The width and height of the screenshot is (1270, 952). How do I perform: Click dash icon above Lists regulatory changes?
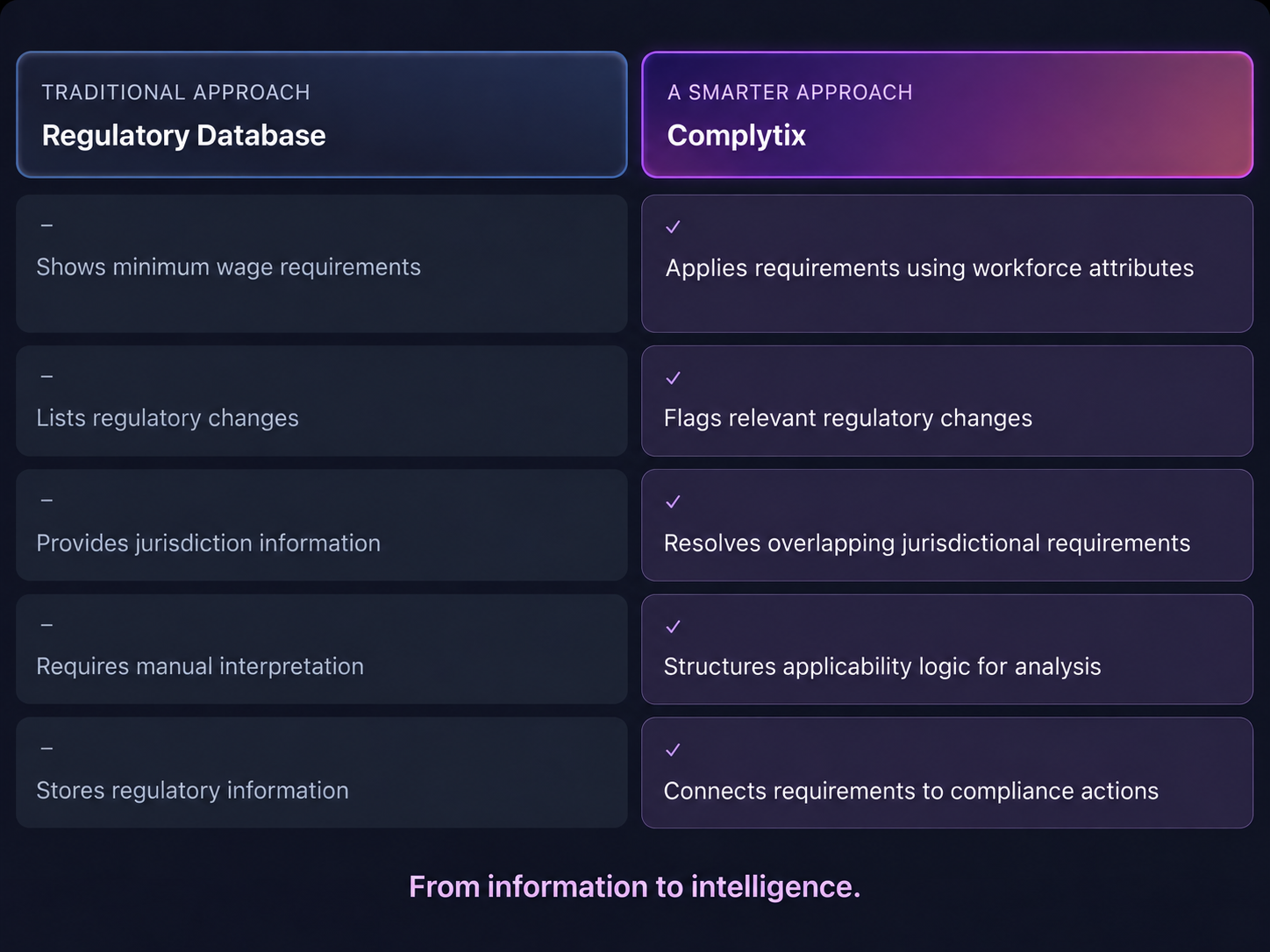(47, 377)
